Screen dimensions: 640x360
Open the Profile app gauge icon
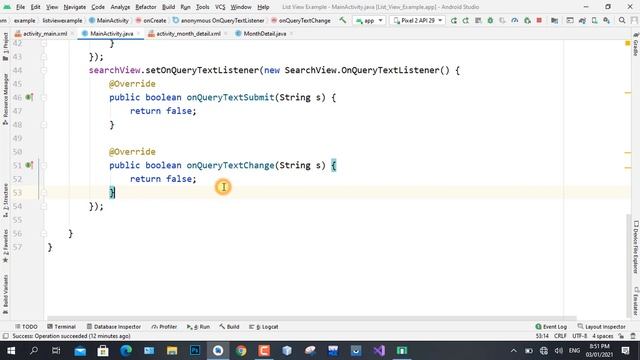(x=515, y=20)
